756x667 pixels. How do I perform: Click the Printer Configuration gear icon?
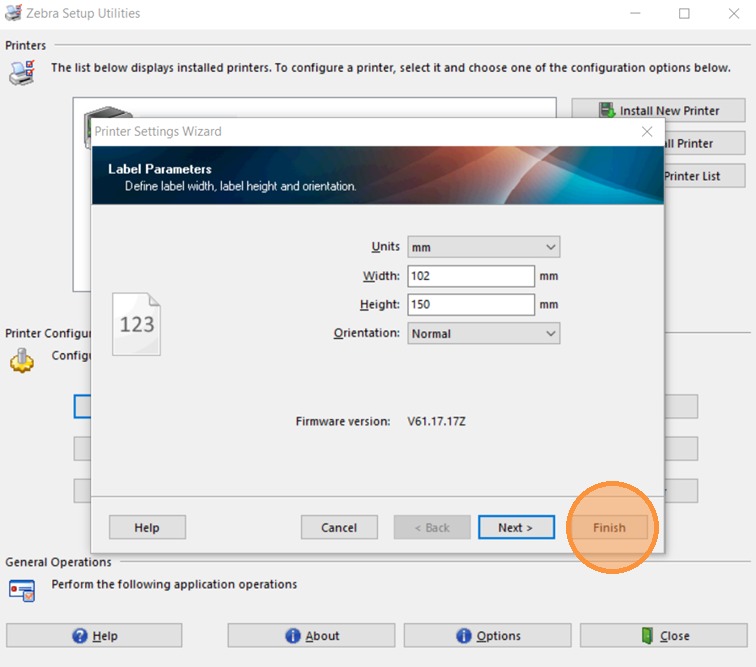click(22, 361)
